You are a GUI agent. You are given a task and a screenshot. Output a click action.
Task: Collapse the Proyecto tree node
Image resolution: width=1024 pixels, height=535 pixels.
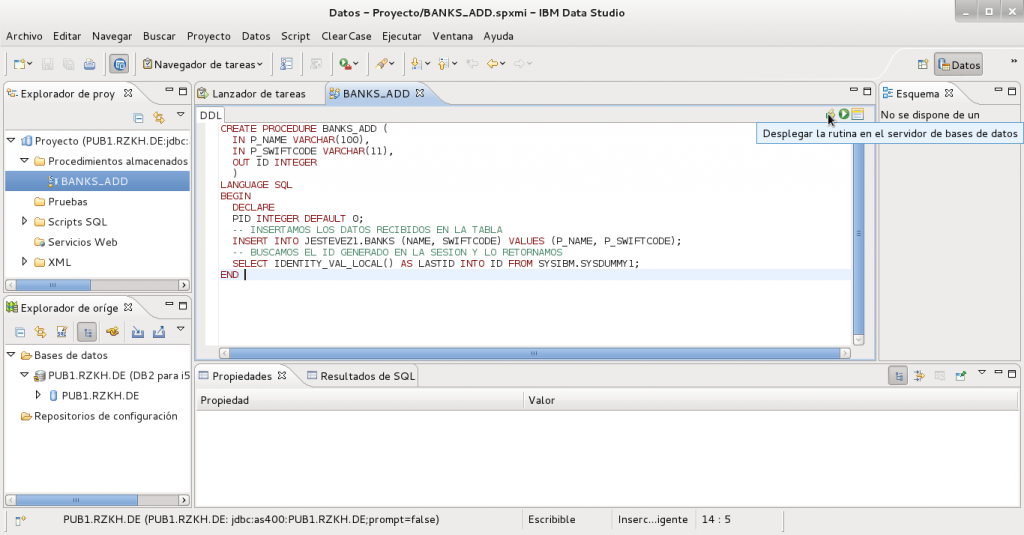click(x=11, y=140)
